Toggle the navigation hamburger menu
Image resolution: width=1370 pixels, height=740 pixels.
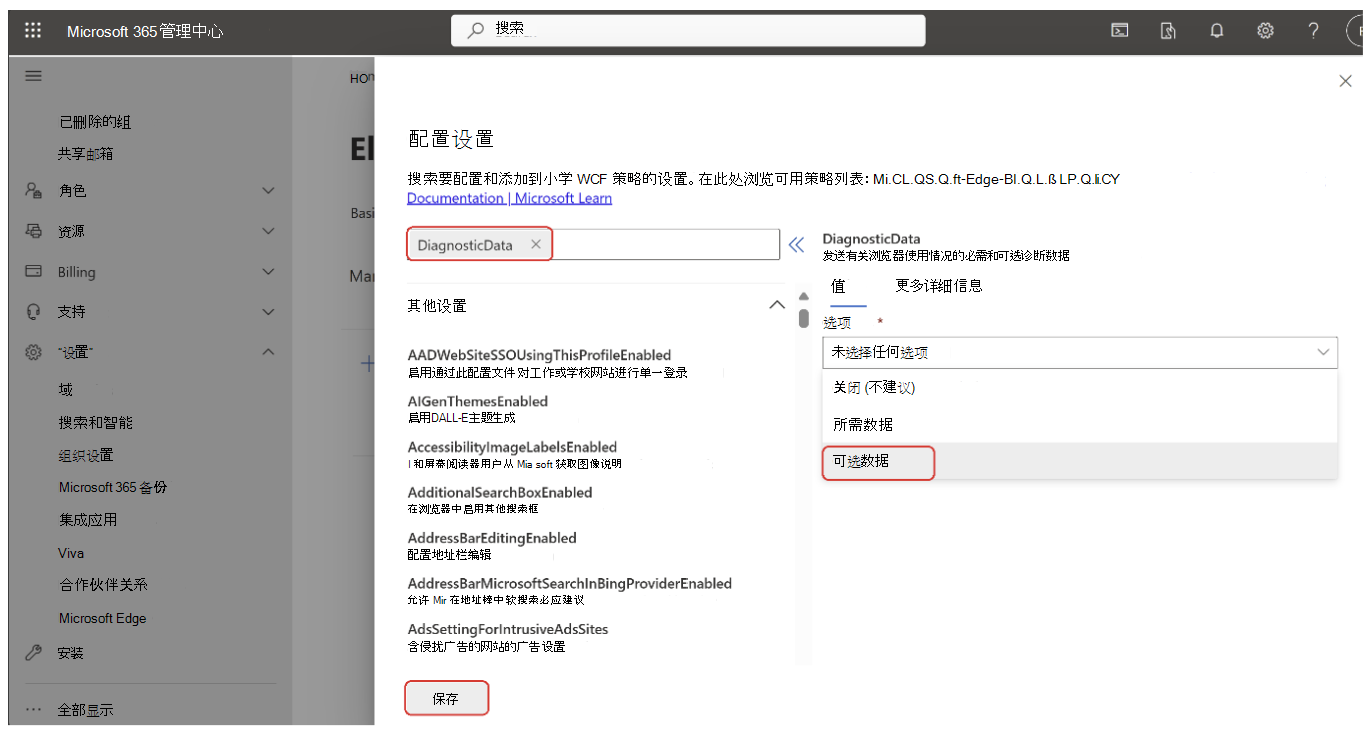point(33,75)
